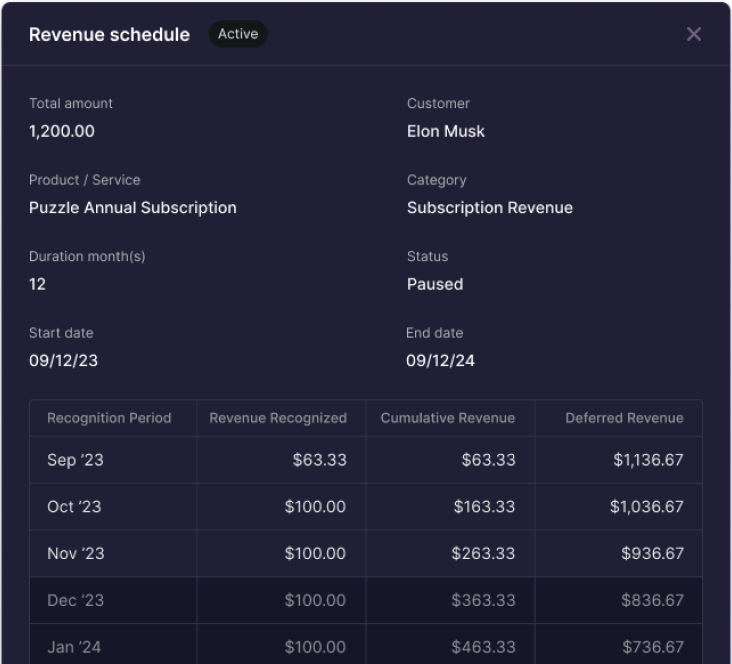Click the Subscription Revenue category value
The width and height of the screenshot is (732, 664).
[490, 208]
